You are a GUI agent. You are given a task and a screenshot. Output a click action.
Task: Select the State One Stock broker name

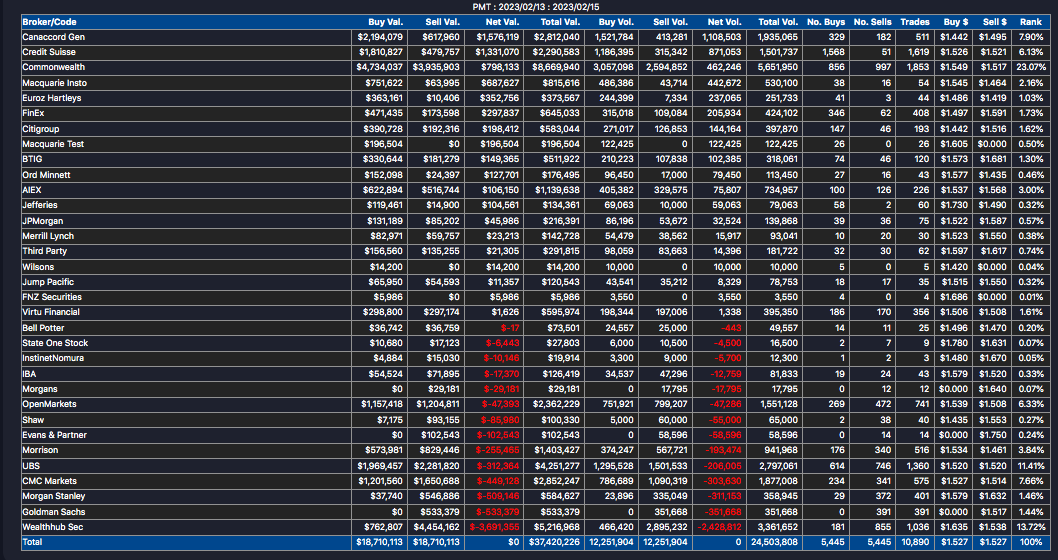(55, 343)
